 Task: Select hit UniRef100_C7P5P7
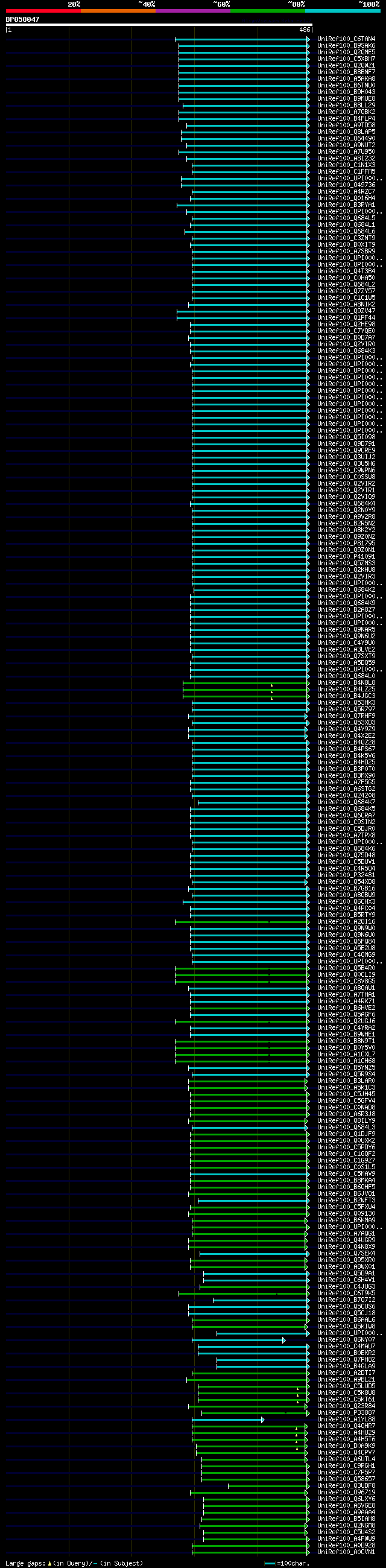[x=346, y=1473]
